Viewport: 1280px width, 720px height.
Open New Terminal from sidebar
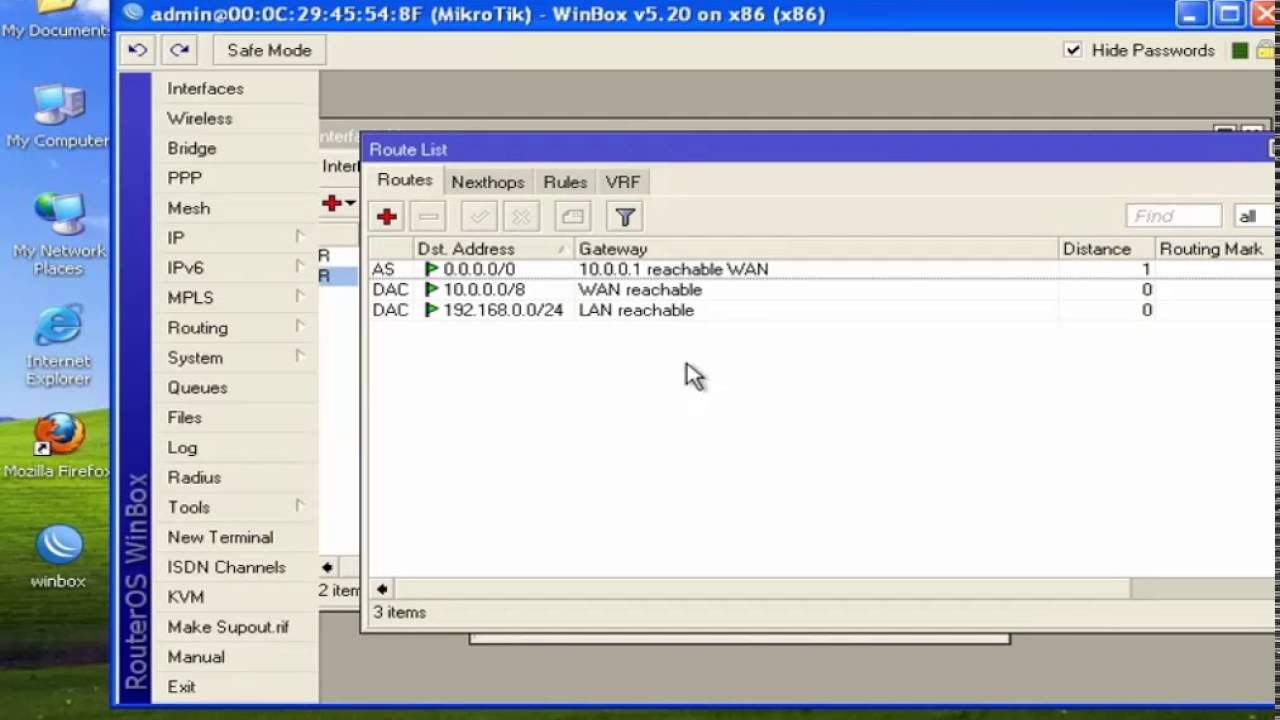(x=220, y=537)
